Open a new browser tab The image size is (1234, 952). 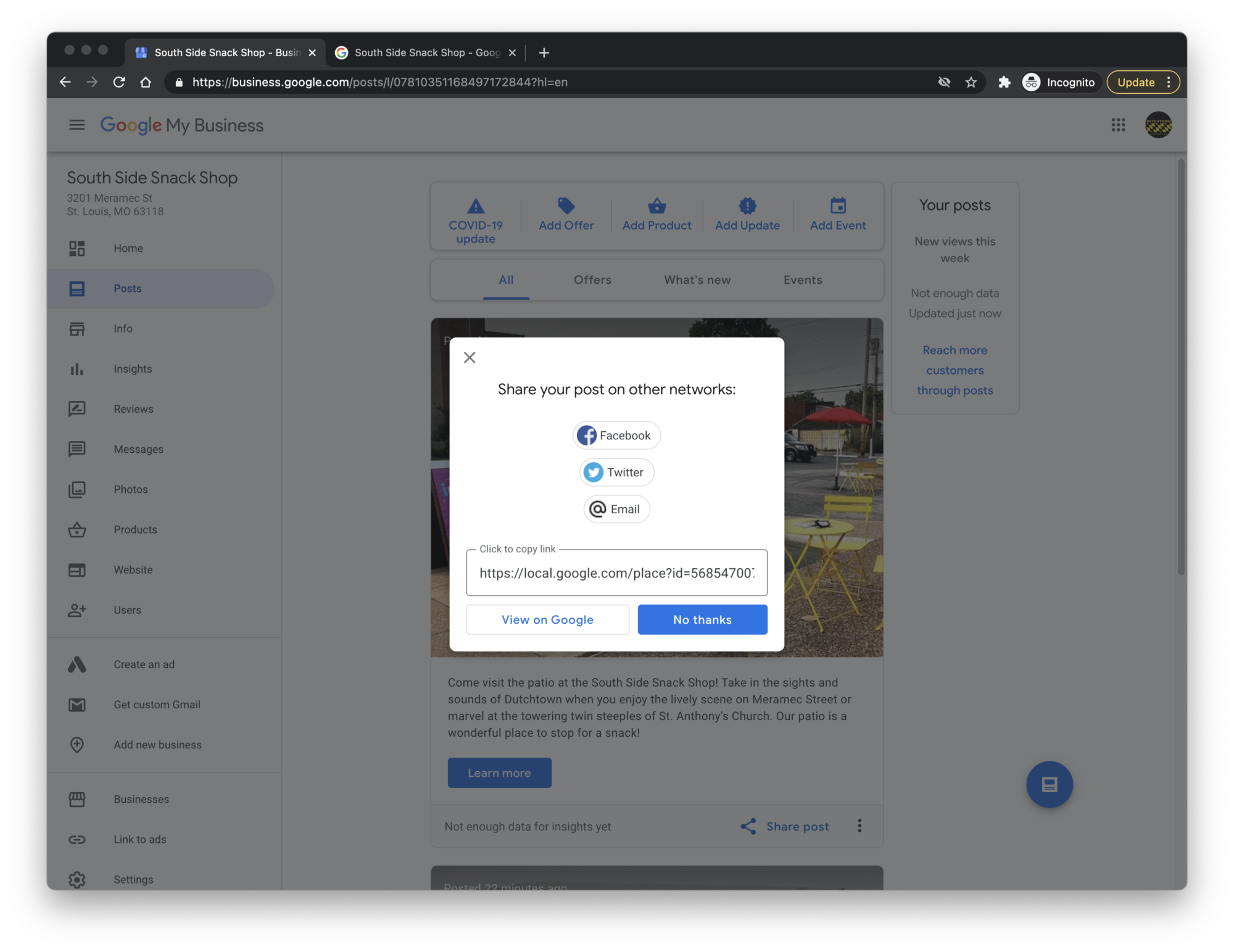pos(544,53)
